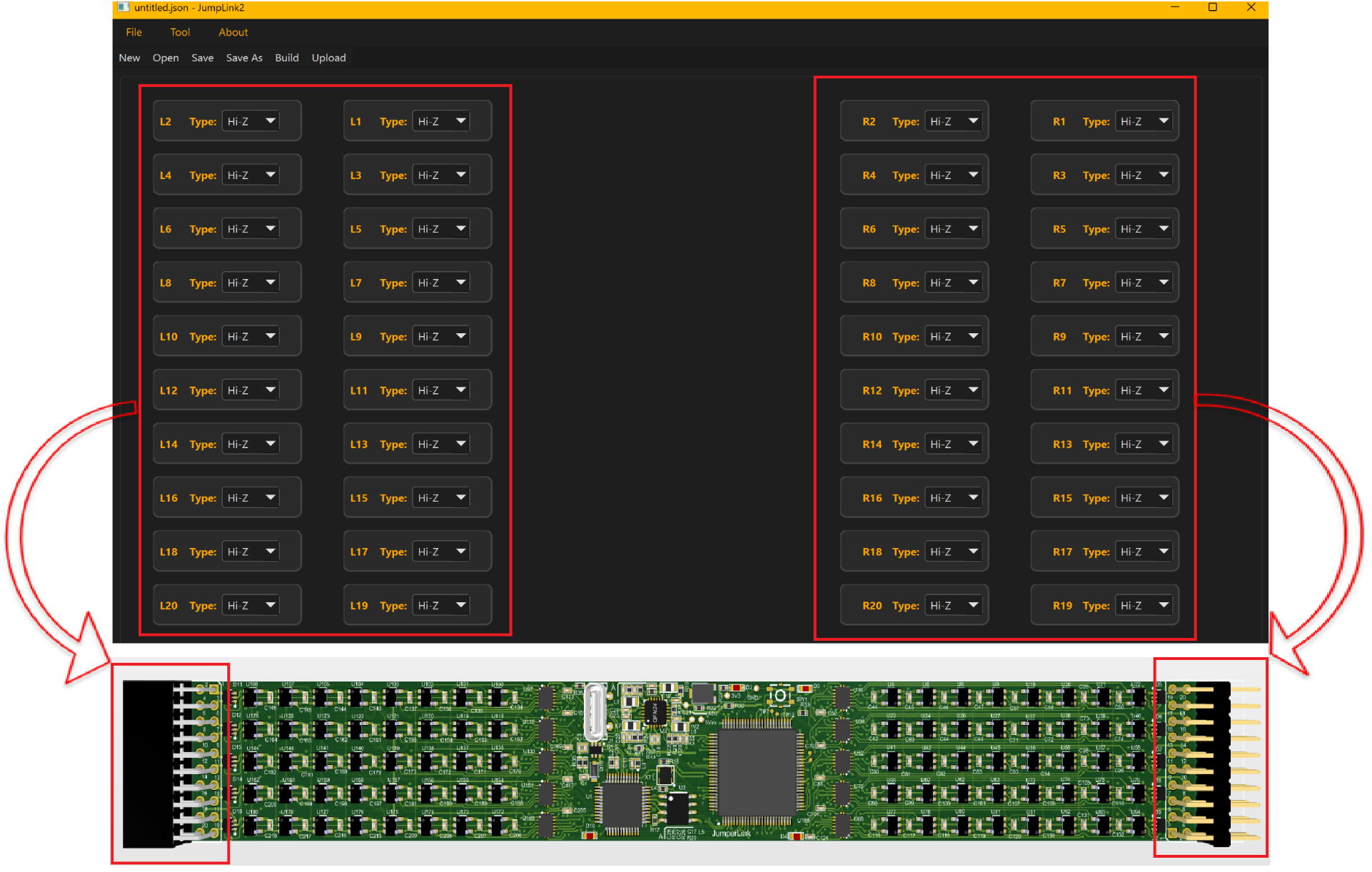The width and height of the screenshot is (1372, 872).
Task: Open the File menu
Action: 133,32
